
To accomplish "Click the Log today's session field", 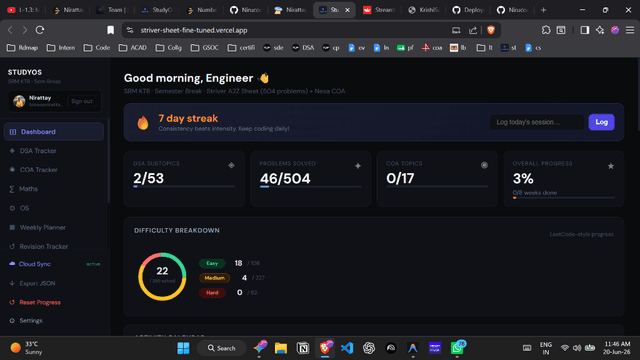I will click(x=537, y=122).
